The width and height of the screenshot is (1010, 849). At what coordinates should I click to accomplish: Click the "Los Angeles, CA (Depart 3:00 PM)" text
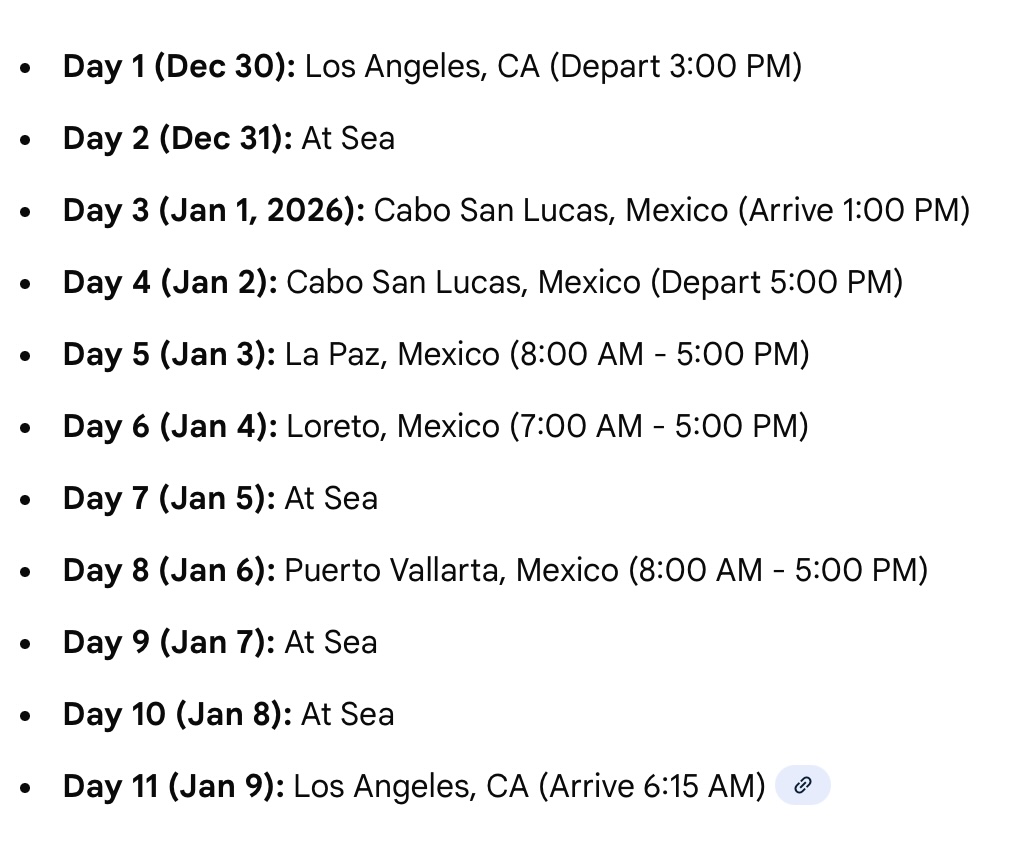click(553, 67)
